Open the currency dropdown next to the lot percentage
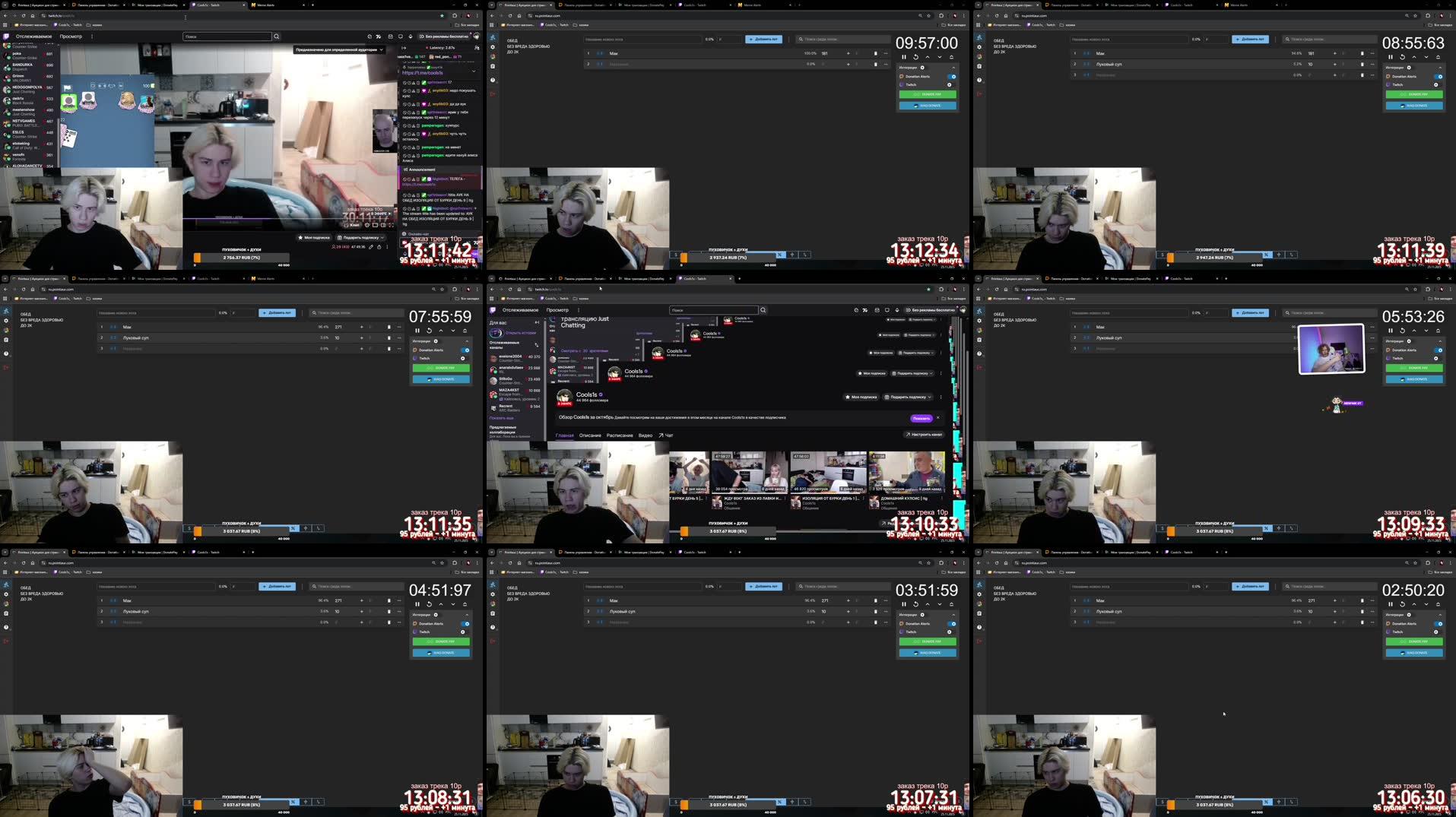The image size is (1456, 817). pyautogui.click(x=720, y=39)
